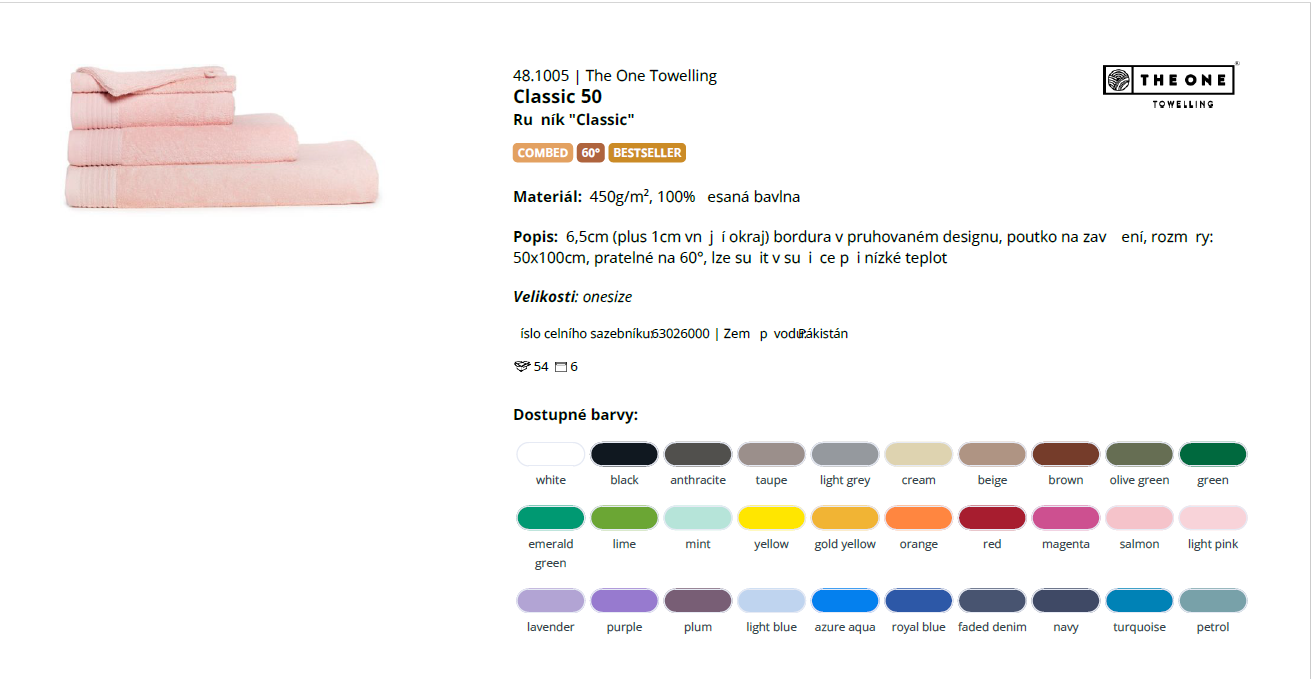Screen dimensions: 1311x679
Task: Choose the mint color swatch
Action: point(698,518)
